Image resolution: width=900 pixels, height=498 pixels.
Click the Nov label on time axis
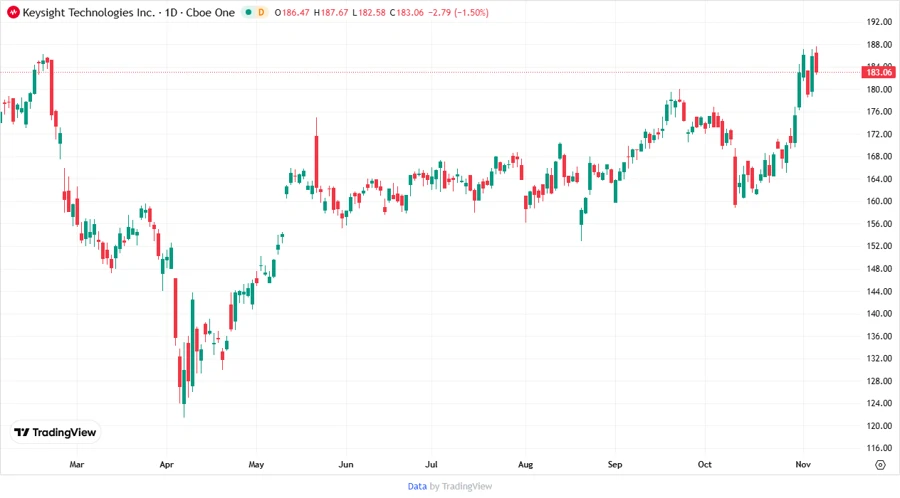tap(803, 464)
